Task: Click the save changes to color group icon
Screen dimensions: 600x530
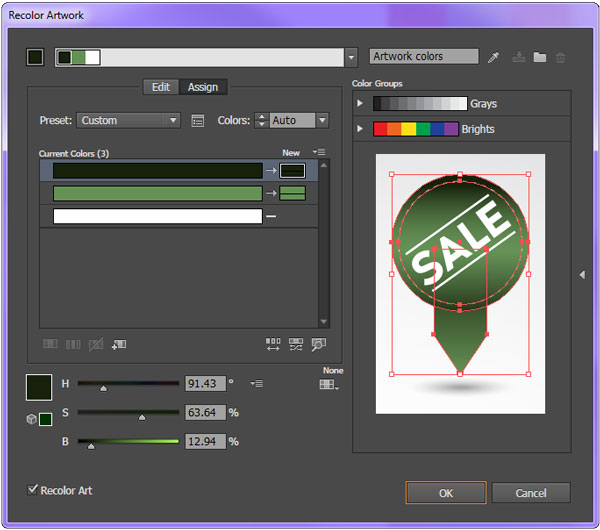Action: [x=518, y=58]
